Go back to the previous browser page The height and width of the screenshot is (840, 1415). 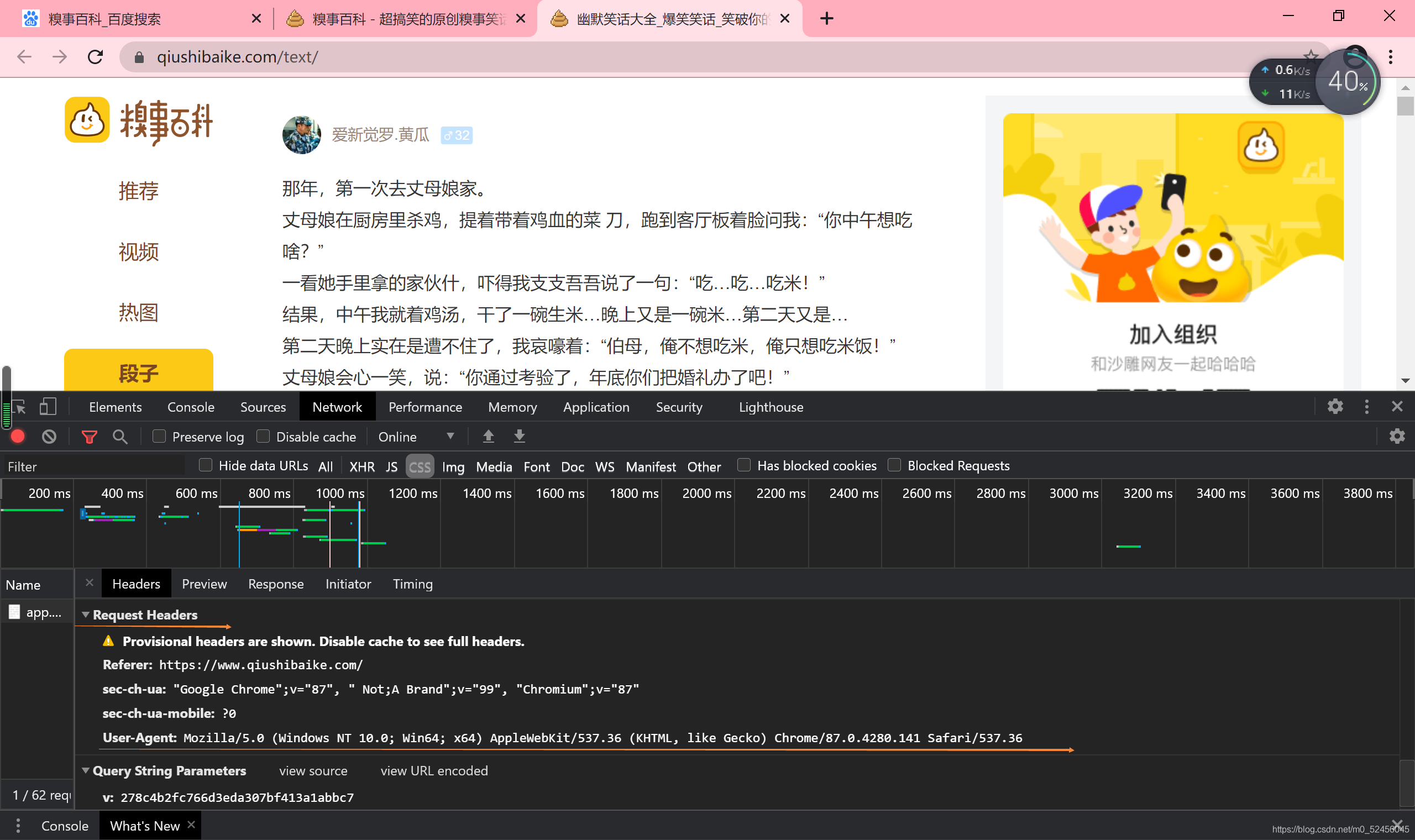pyautogui.click(x=24, y=56)
